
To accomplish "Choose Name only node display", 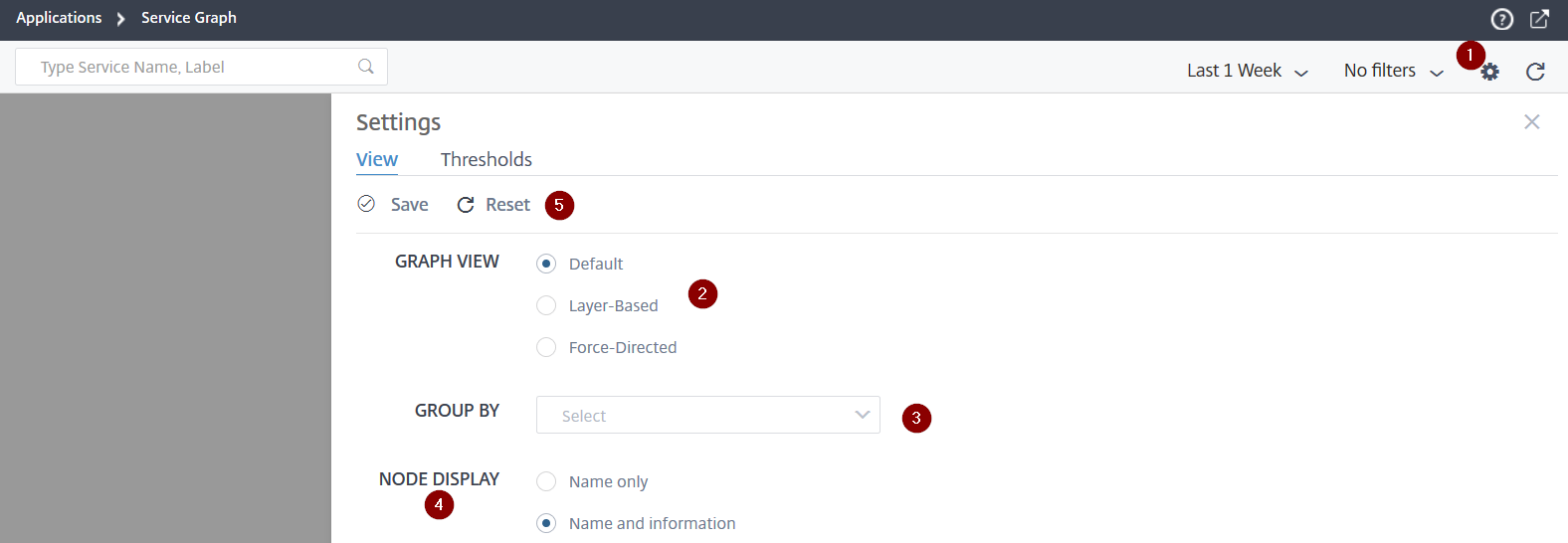I will point(546,481).
